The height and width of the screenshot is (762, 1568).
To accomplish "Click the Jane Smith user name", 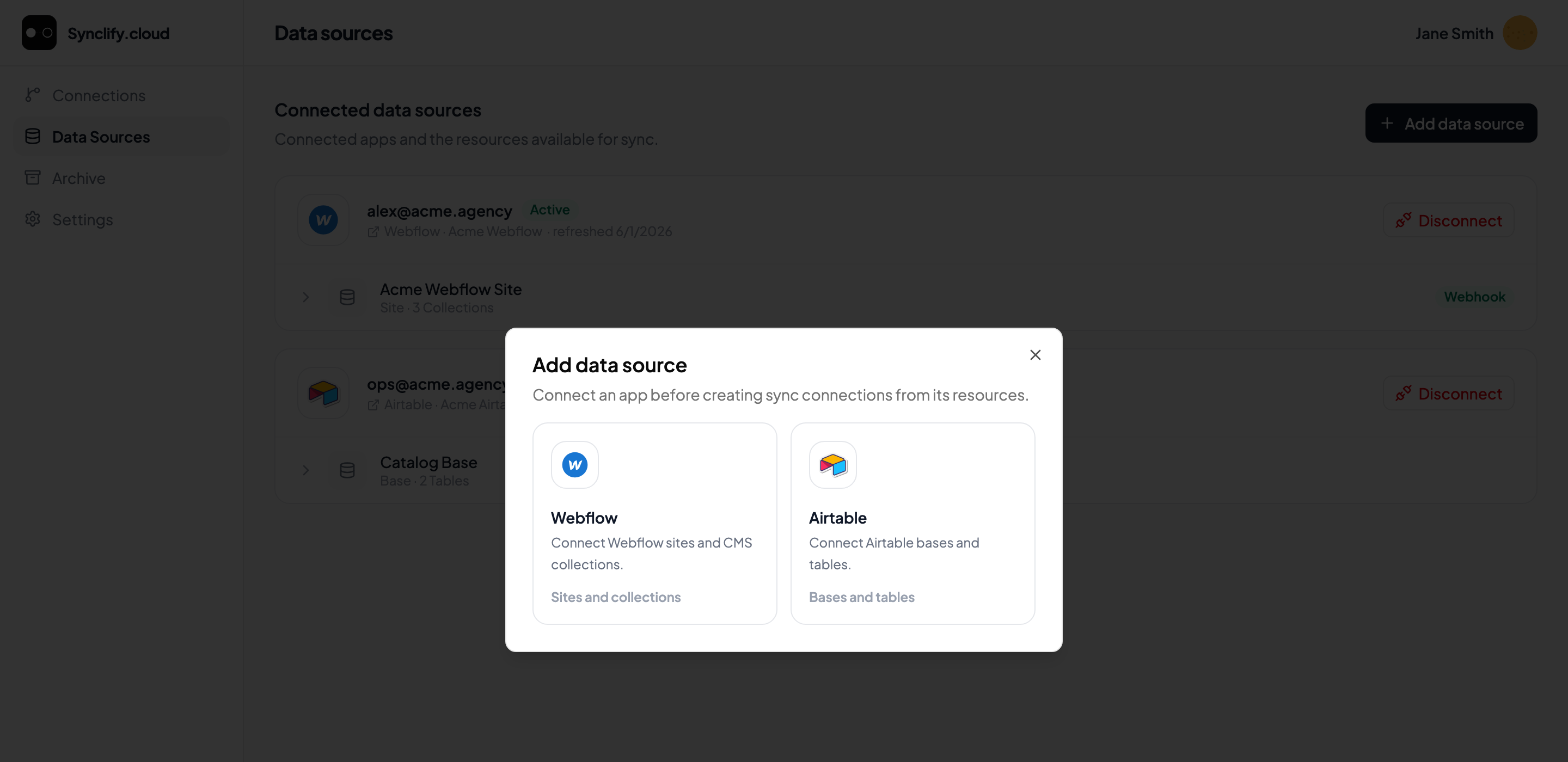I will click(1454, 34).
